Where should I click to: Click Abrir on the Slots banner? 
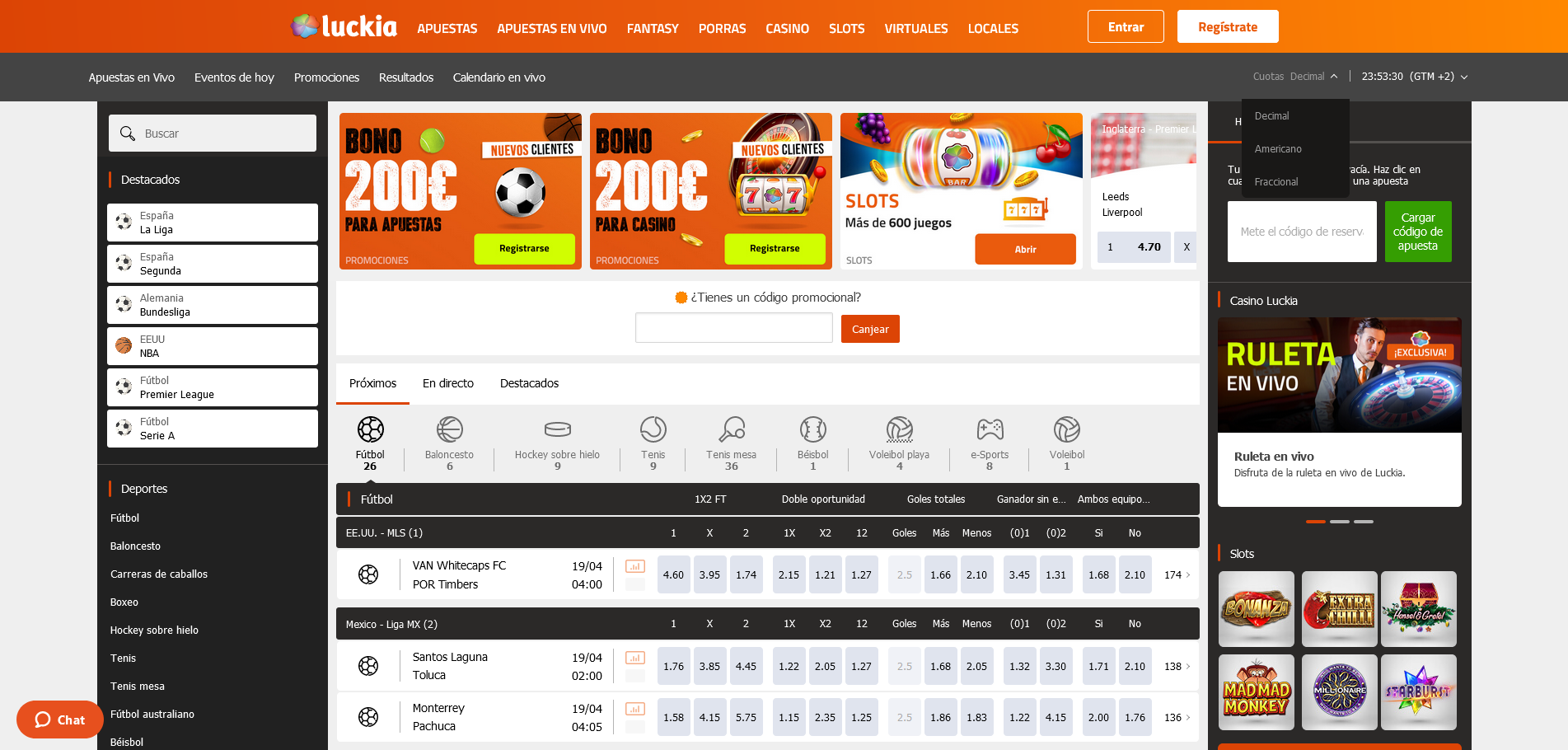[x=1025, y=249]
